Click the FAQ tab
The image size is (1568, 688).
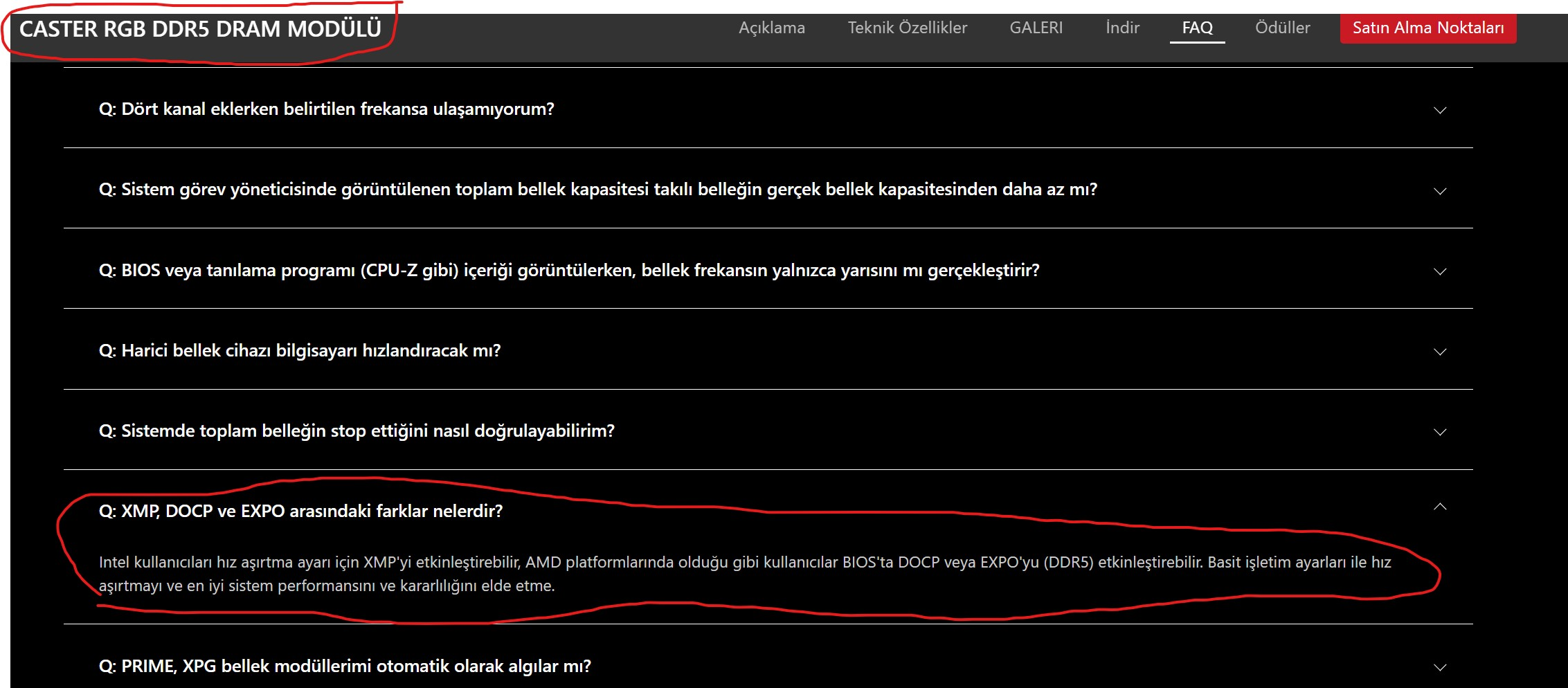click(1198, 28)
